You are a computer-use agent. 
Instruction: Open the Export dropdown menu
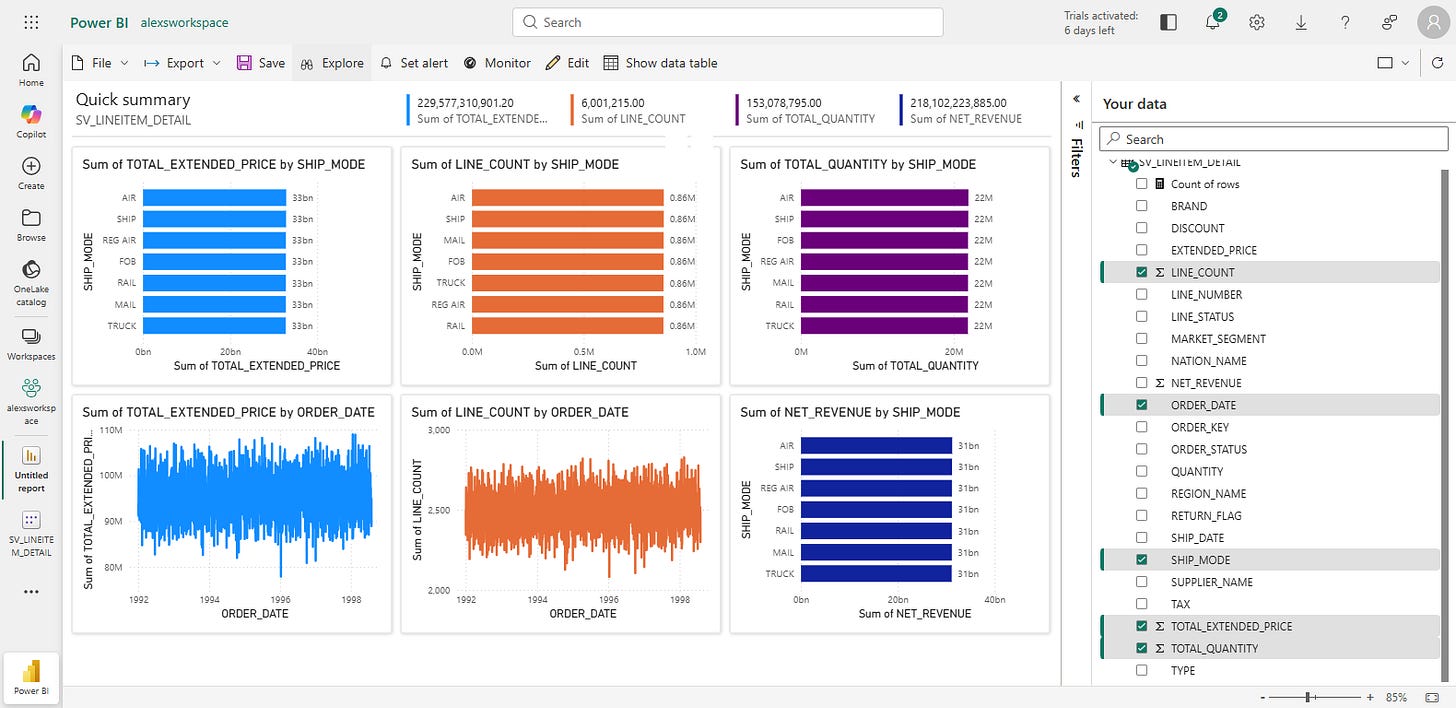click(x=182, y=62)
